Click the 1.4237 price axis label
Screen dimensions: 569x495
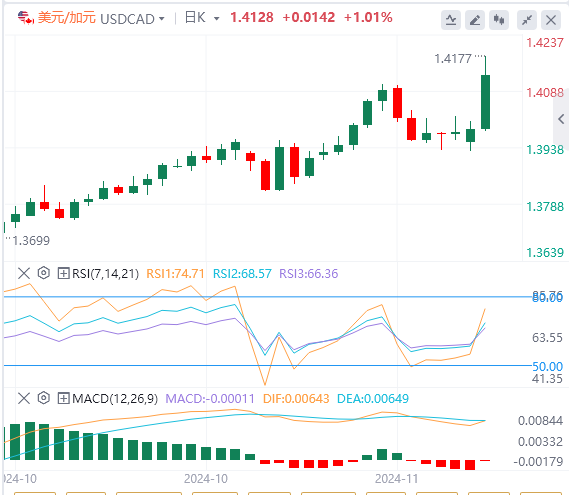(545, 43)
